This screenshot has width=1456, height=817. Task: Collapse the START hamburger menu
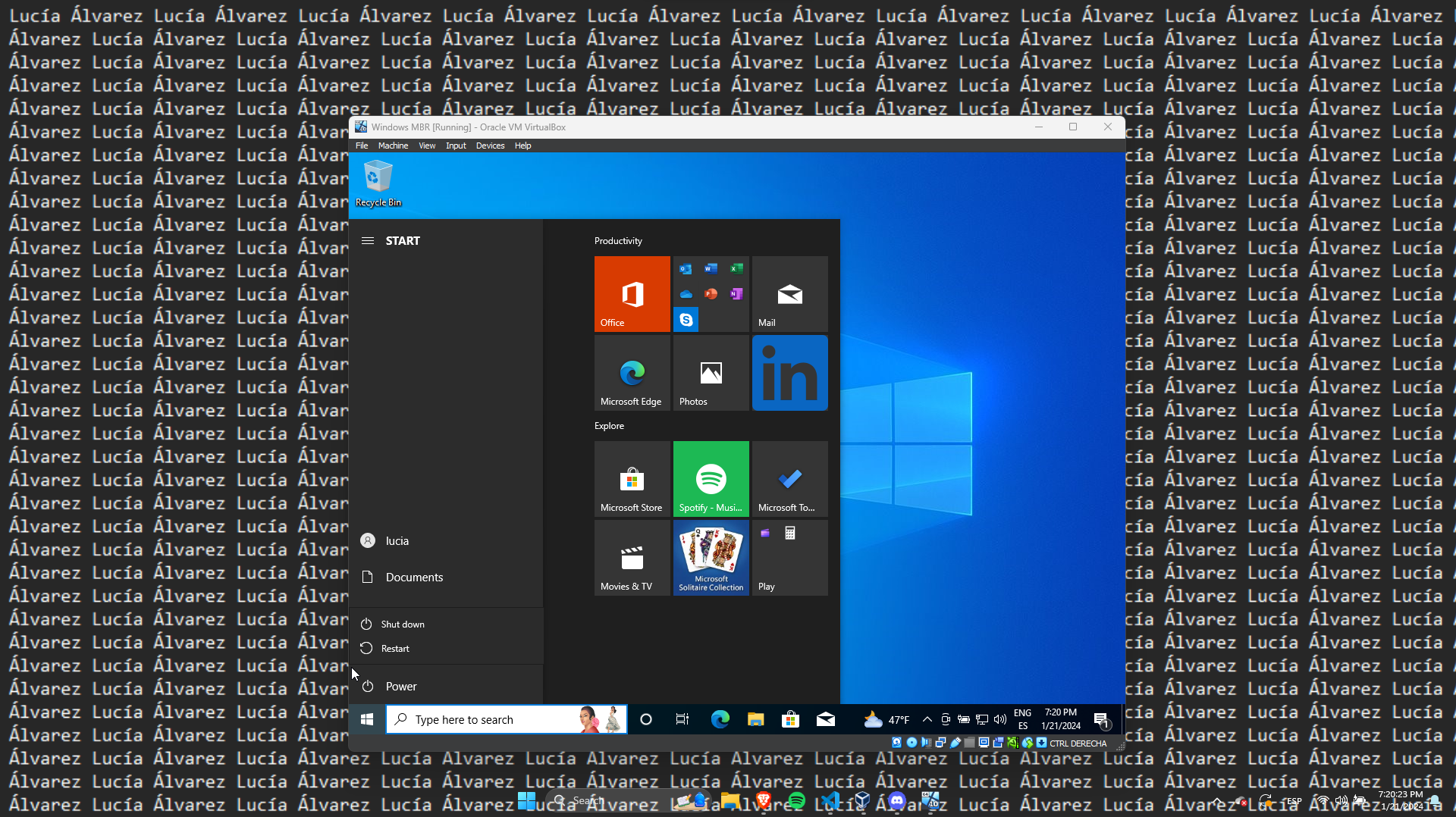(x=368, y=241)
